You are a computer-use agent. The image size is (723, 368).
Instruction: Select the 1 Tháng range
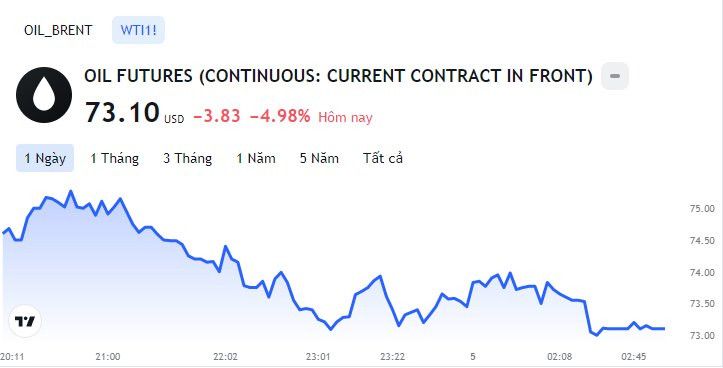114,158
